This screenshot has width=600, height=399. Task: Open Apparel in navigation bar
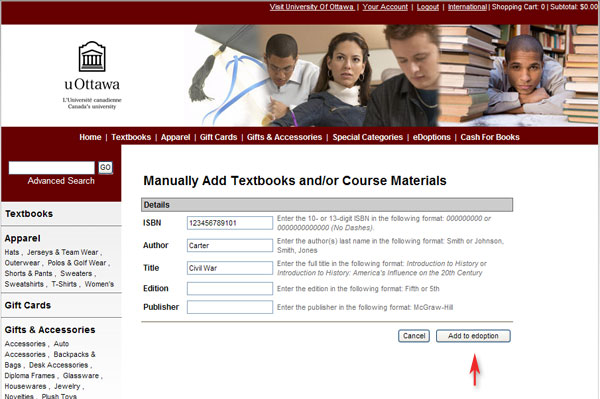175,137
